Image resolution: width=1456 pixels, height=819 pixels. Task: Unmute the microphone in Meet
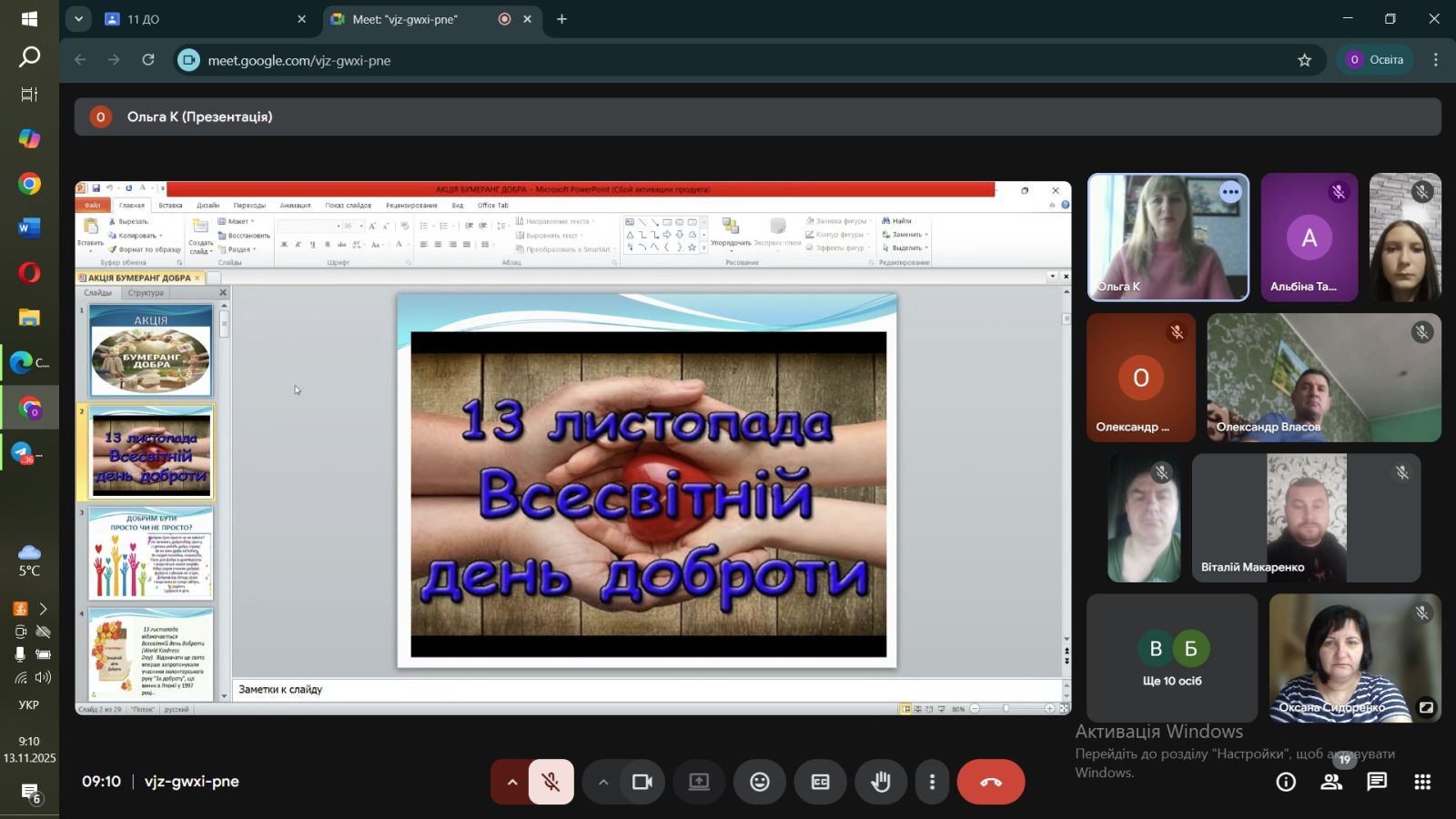(x=551, y=782)
